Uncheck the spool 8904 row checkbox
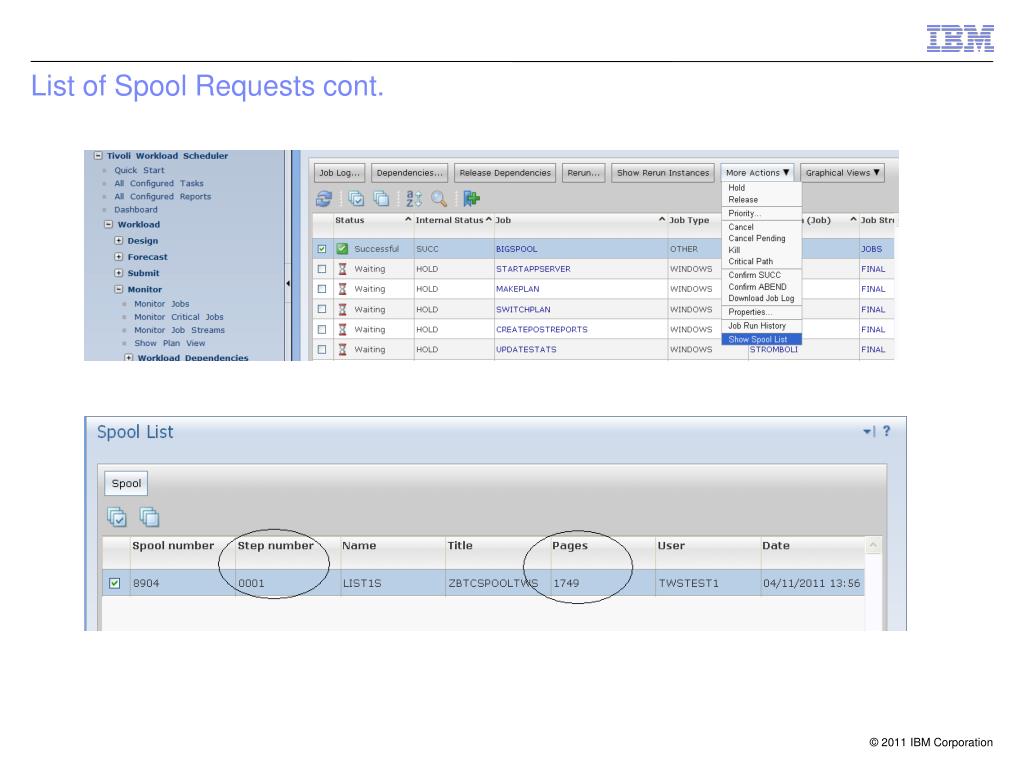 (x=115, y=583)
